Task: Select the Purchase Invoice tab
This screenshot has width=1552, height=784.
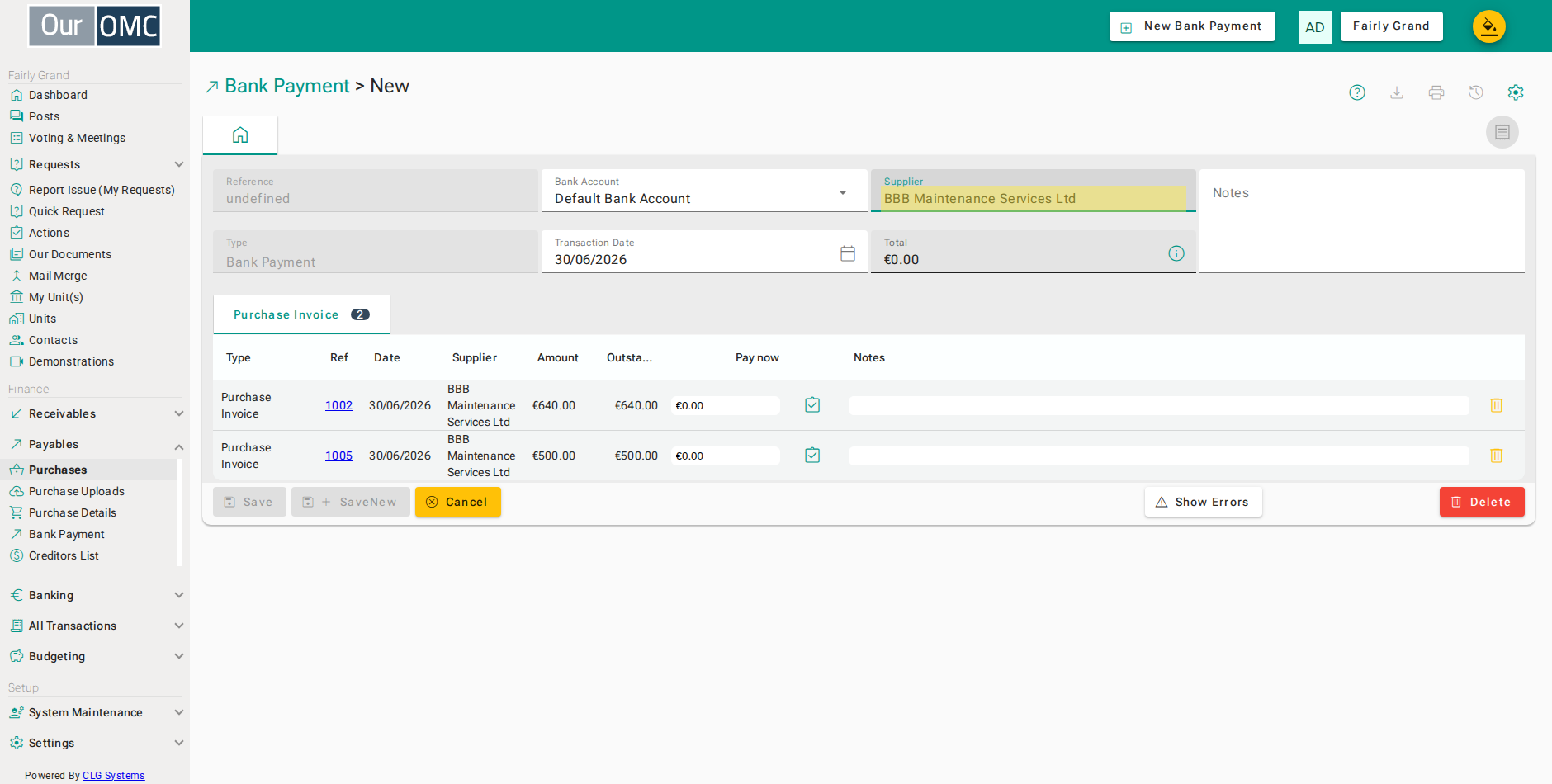Action: (301, 314)
